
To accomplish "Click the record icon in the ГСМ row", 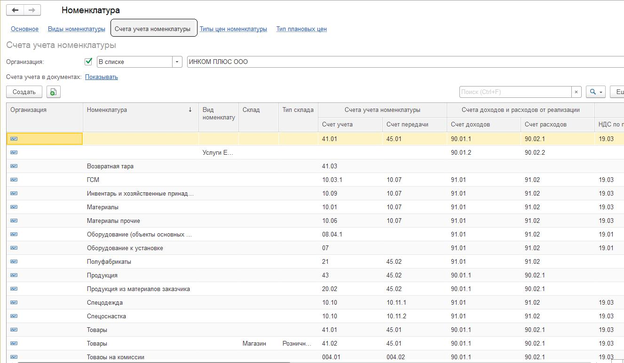I will pos(14,180).
